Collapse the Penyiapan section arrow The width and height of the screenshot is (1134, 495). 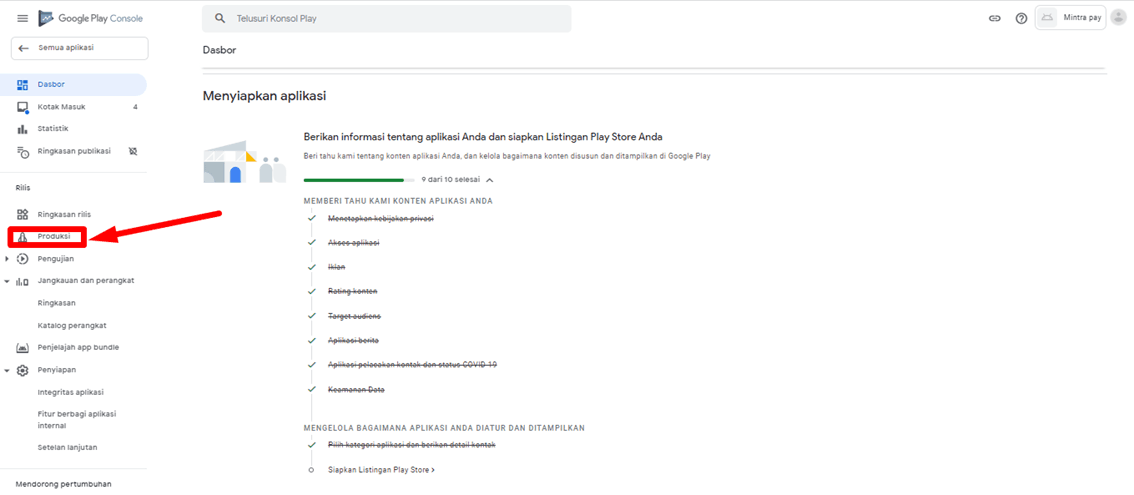click(x=8, y=370)
